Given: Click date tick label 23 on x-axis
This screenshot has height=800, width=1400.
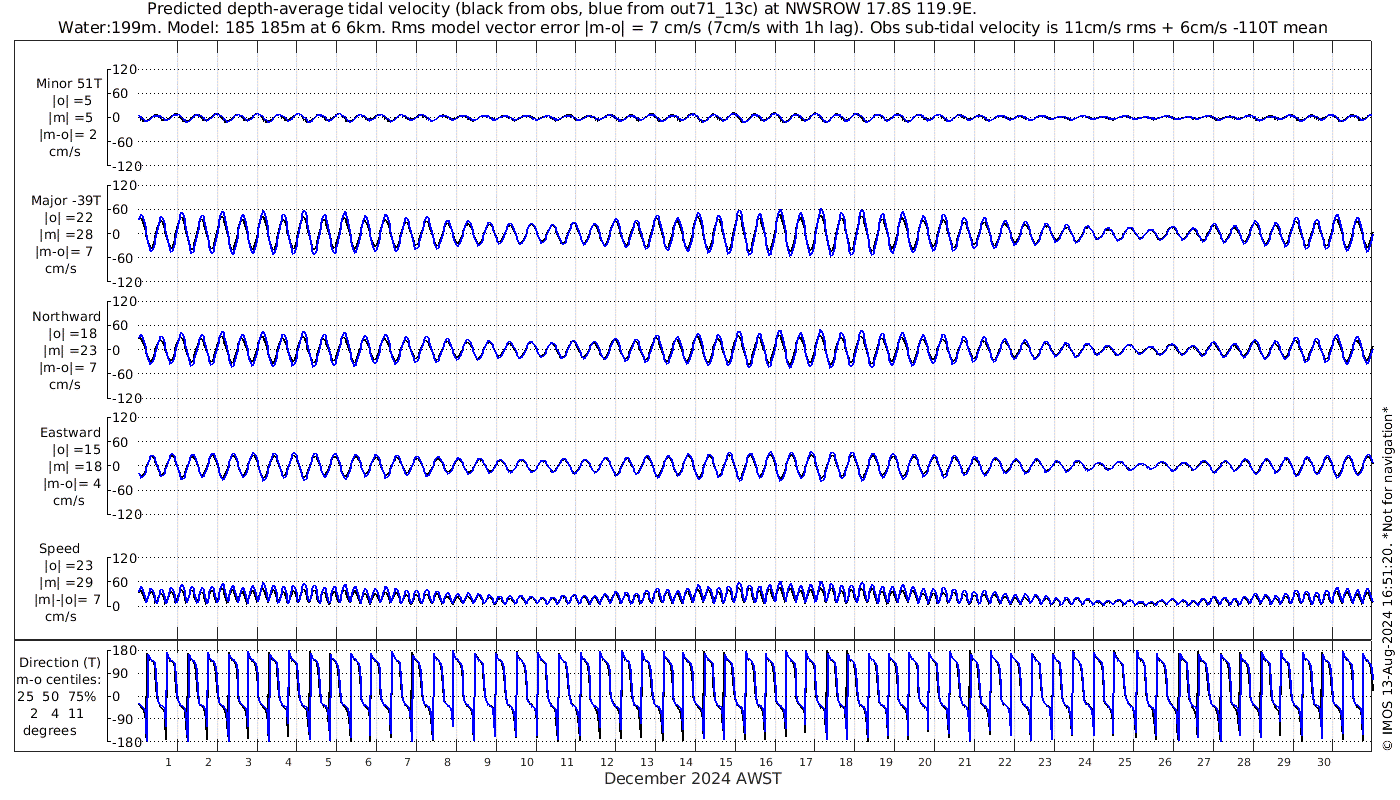Looking at the screenshot, I should pyautogui.click(x=1045, y=762).
